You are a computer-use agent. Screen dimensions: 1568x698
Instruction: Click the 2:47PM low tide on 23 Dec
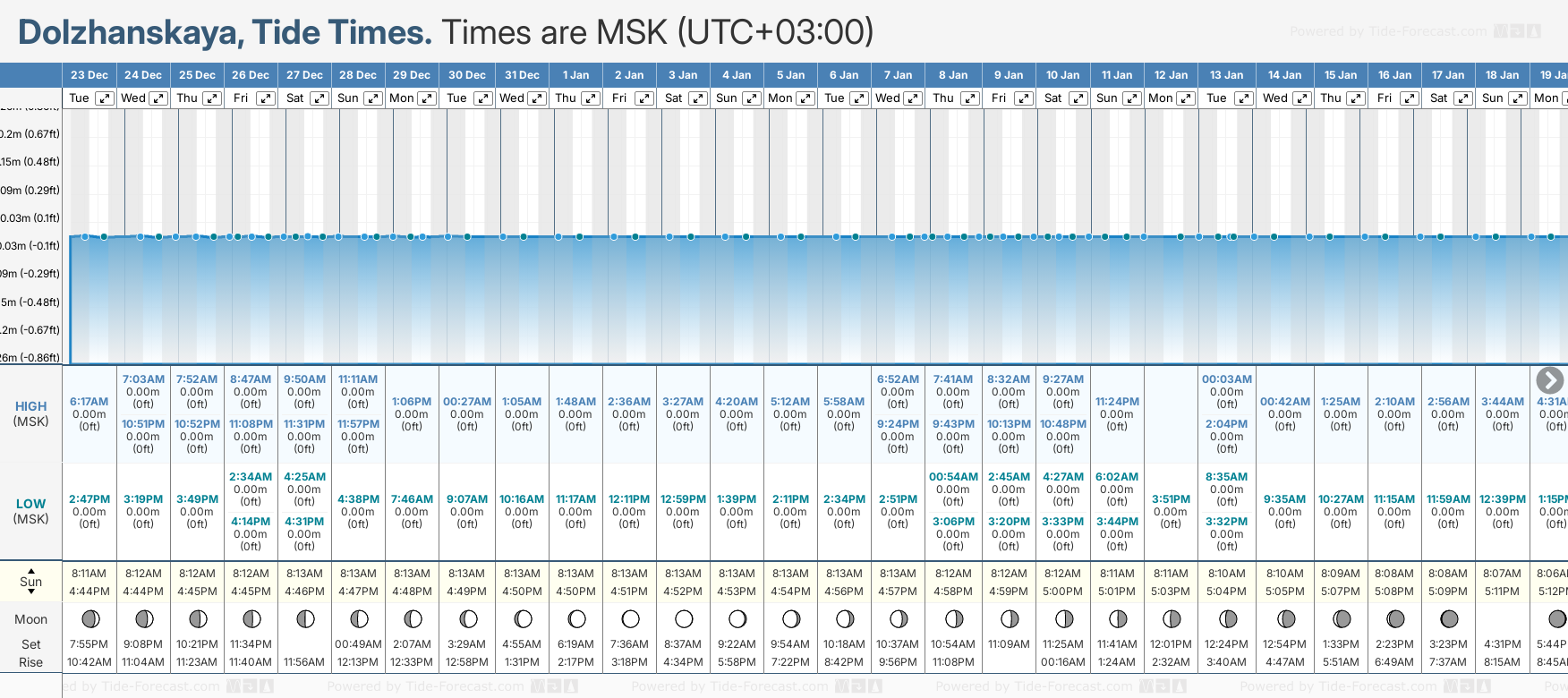(x=89, y=499)
